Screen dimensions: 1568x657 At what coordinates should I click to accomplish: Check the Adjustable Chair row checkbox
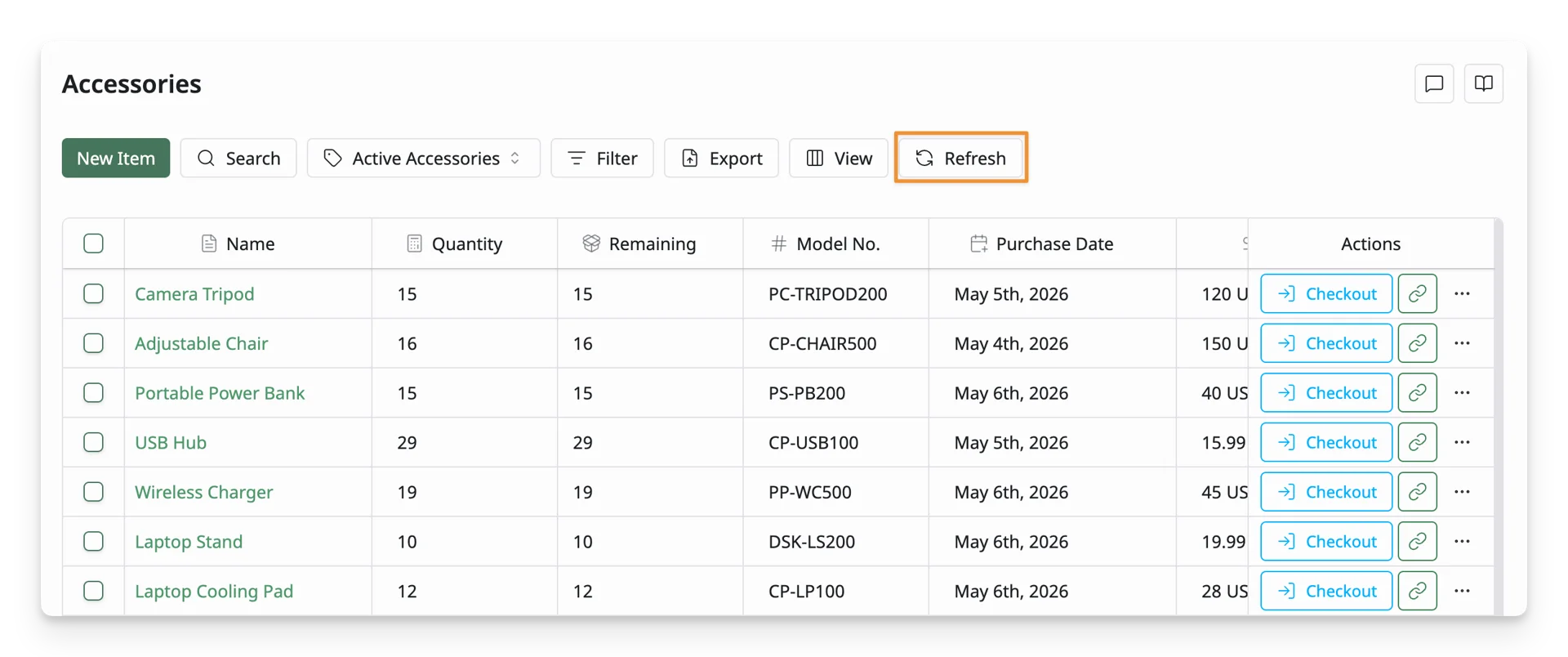click(x=93, y=343)
